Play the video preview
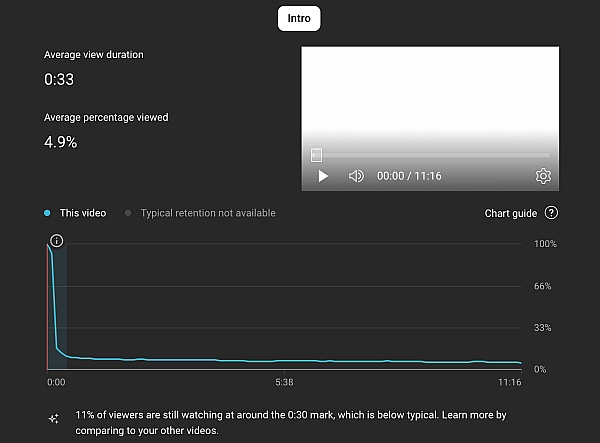Image resolution: width=600 pixels, height=443 pixels. point(323,176)
